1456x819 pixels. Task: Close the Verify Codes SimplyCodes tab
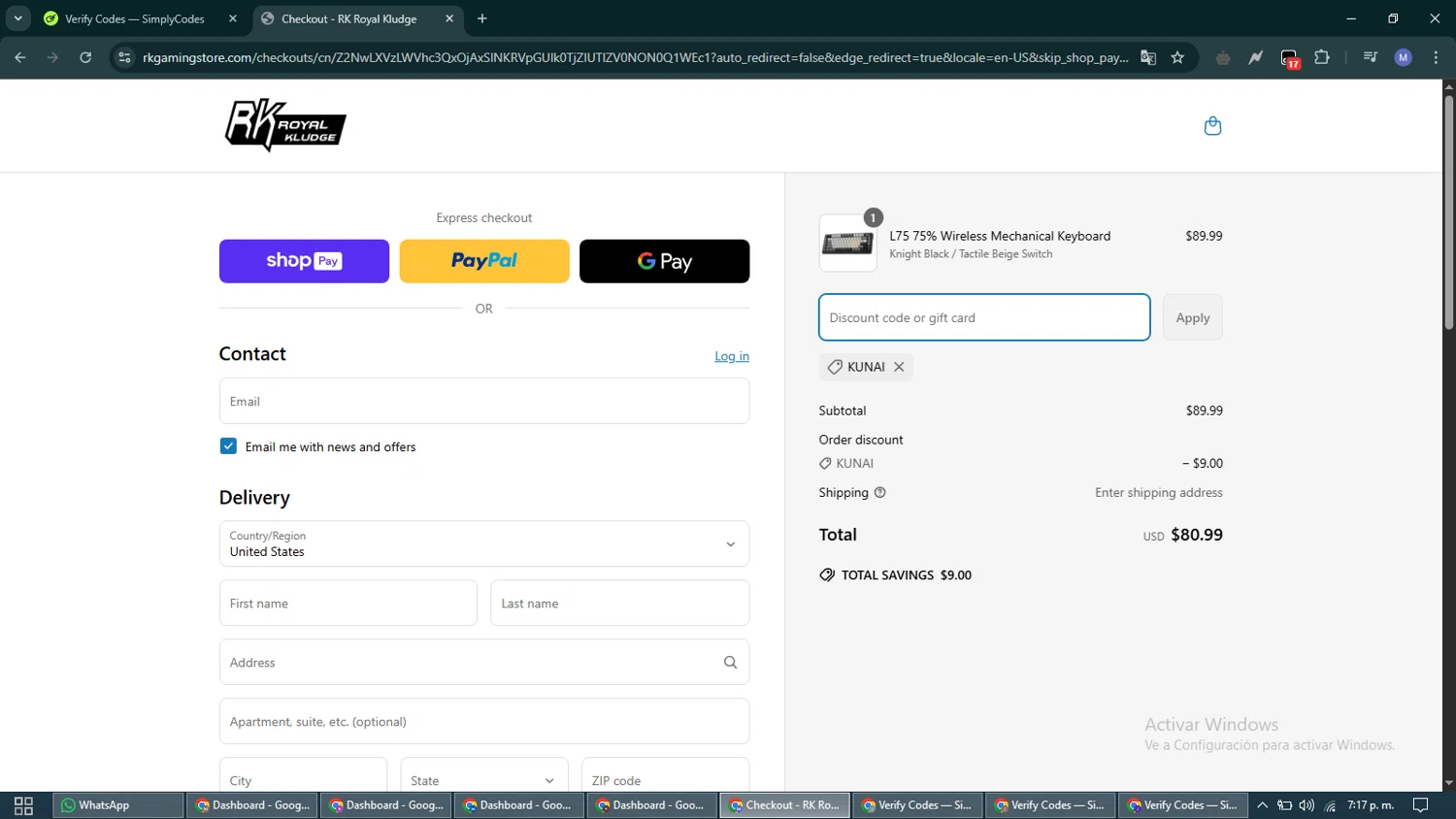click(x=233, y=18)
